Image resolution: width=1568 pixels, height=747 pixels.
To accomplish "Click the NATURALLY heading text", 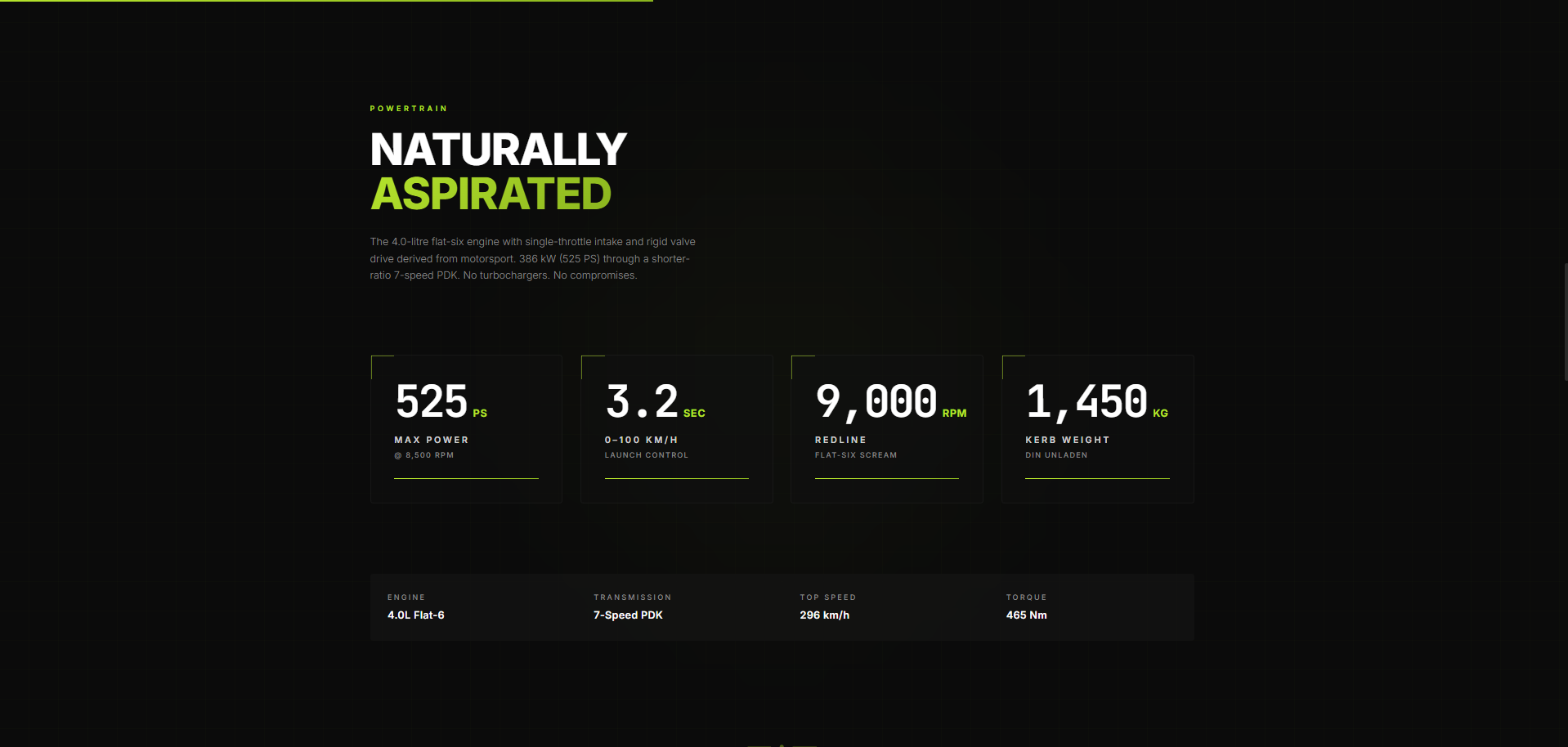I will pyautogui.click(x=498, y=150).
